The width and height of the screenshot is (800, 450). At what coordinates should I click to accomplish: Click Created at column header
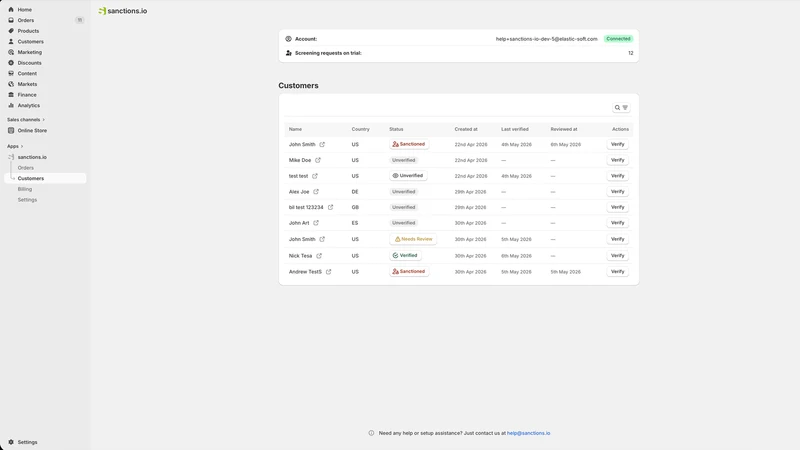466,130
